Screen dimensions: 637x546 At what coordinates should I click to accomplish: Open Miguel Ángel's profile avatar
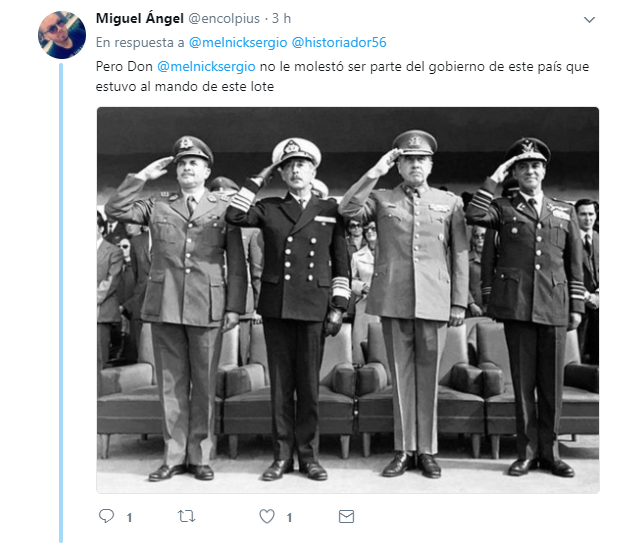[62, 35]
